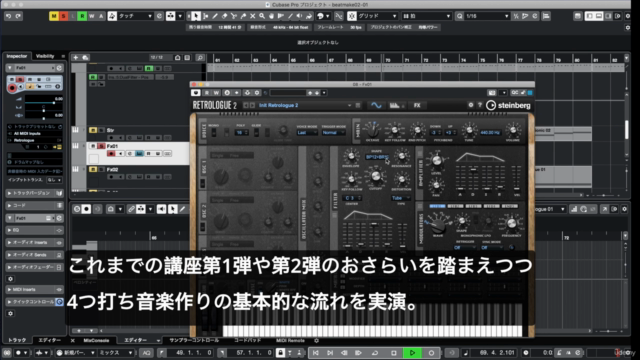Show the Retrologue synth waveform page
Viewport: 640px width, 360px height.
coord(376,105)
